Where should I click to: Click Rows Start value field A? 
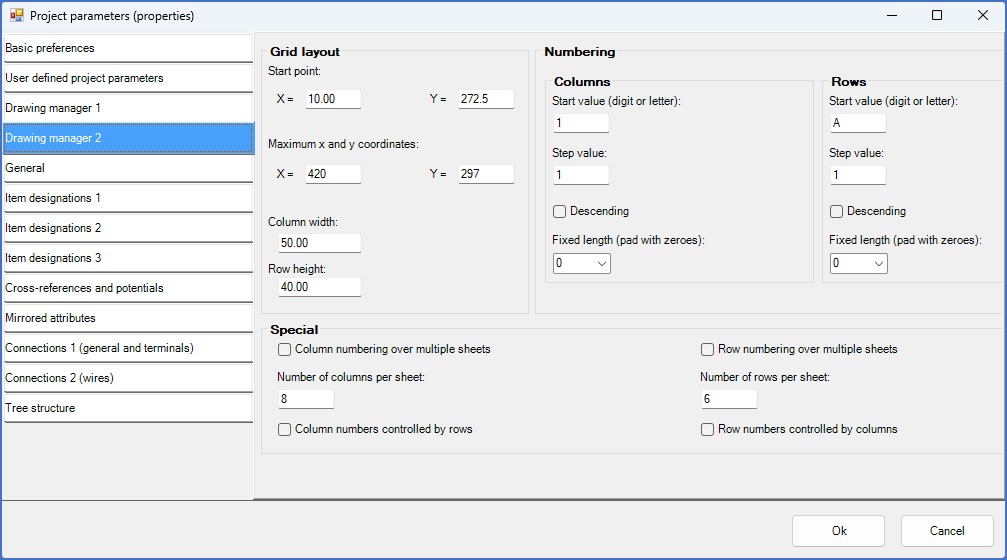[858, 123]
